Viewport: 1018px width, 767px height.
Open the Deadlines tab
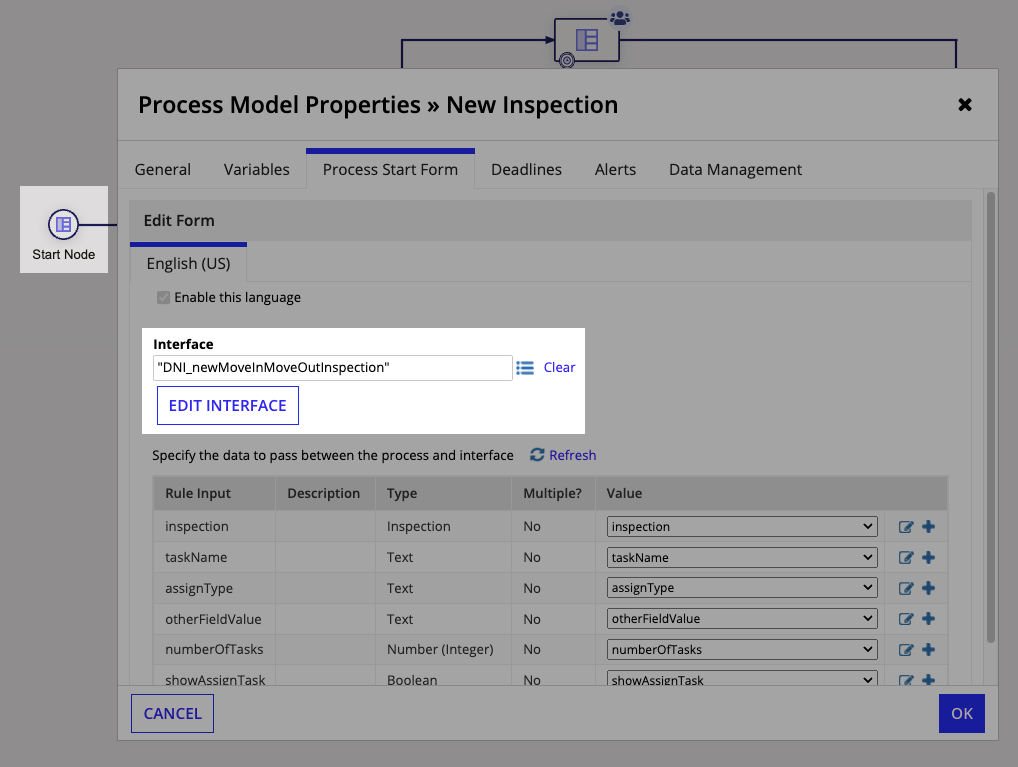(527, 170)
